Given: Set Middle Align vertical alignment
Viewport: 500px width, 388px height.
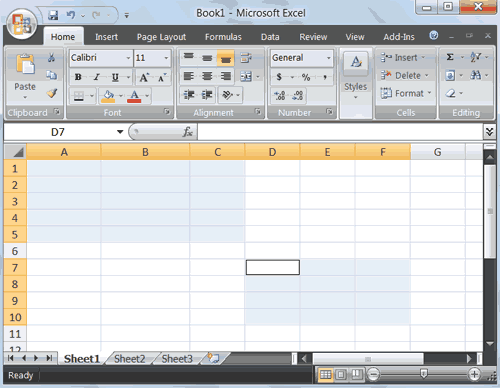Looking at the screenshot, I should [207, 58].
